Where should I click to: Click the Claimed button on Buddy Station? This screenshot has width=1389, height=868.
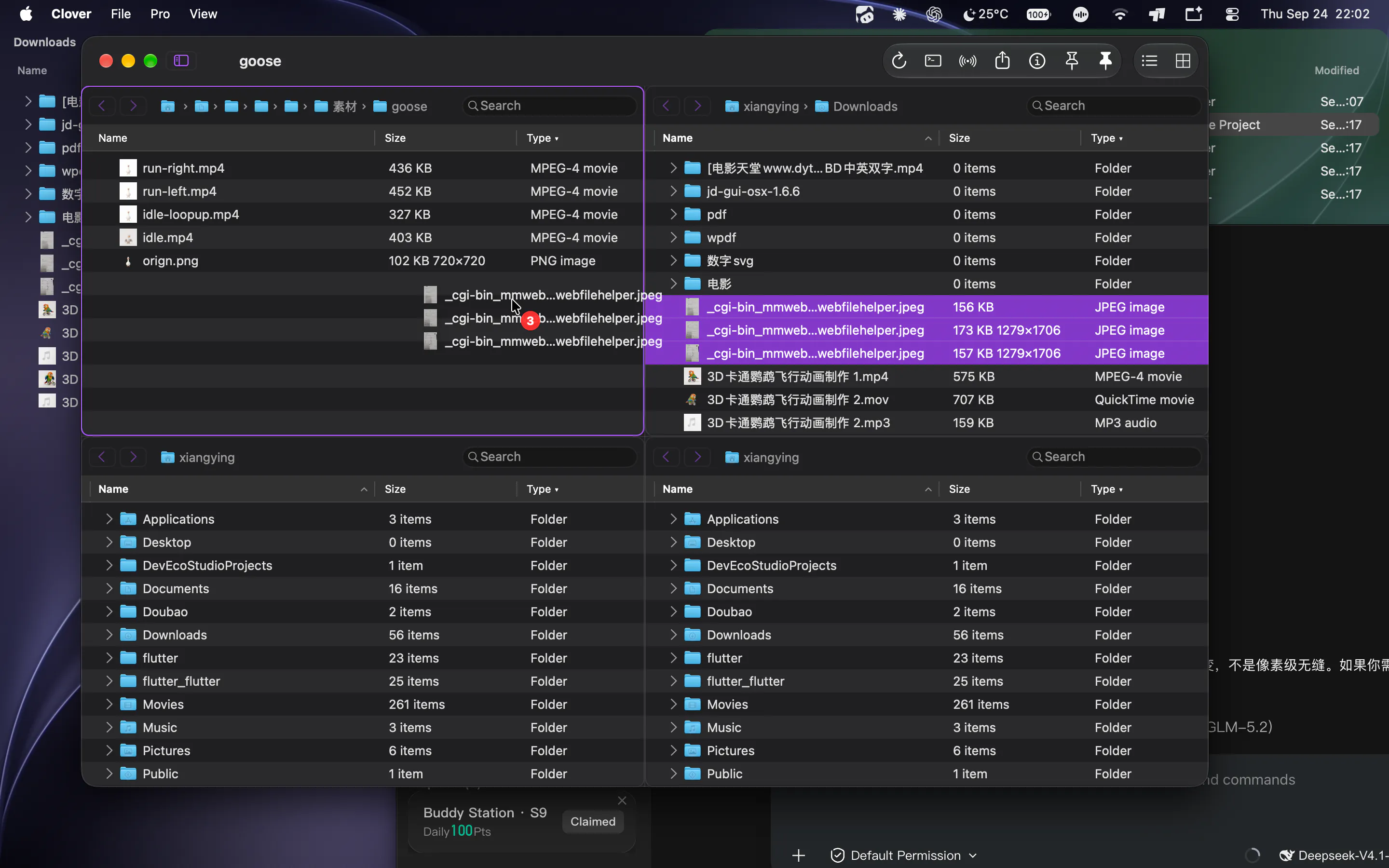click(593, 822)
